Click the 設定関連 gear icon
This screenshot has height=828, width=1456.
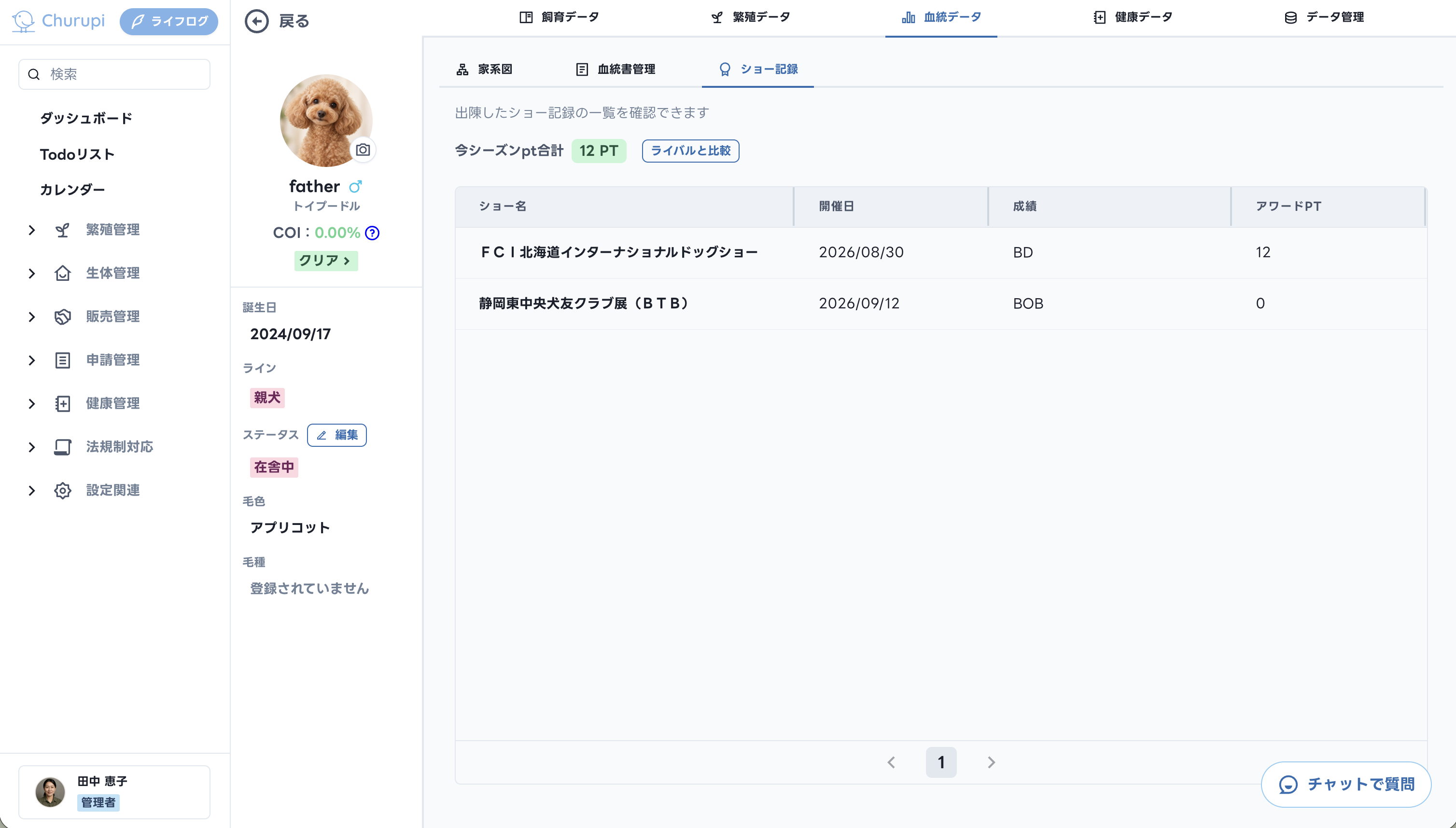(x=63, y=490)
